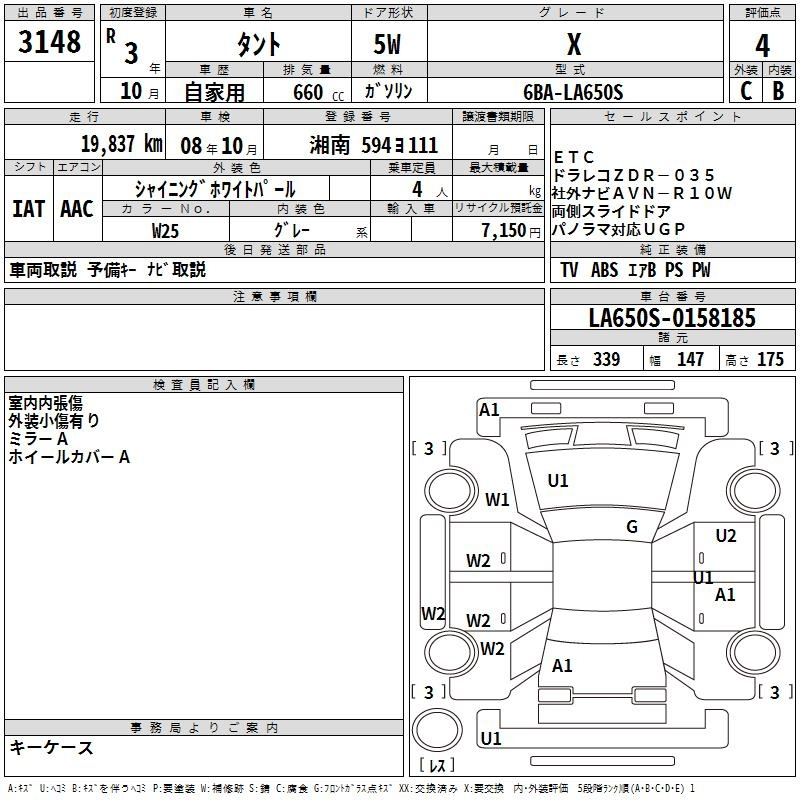The image size is (800, 800).
Task: Click sales point ETC
Action: coord(573,157)
